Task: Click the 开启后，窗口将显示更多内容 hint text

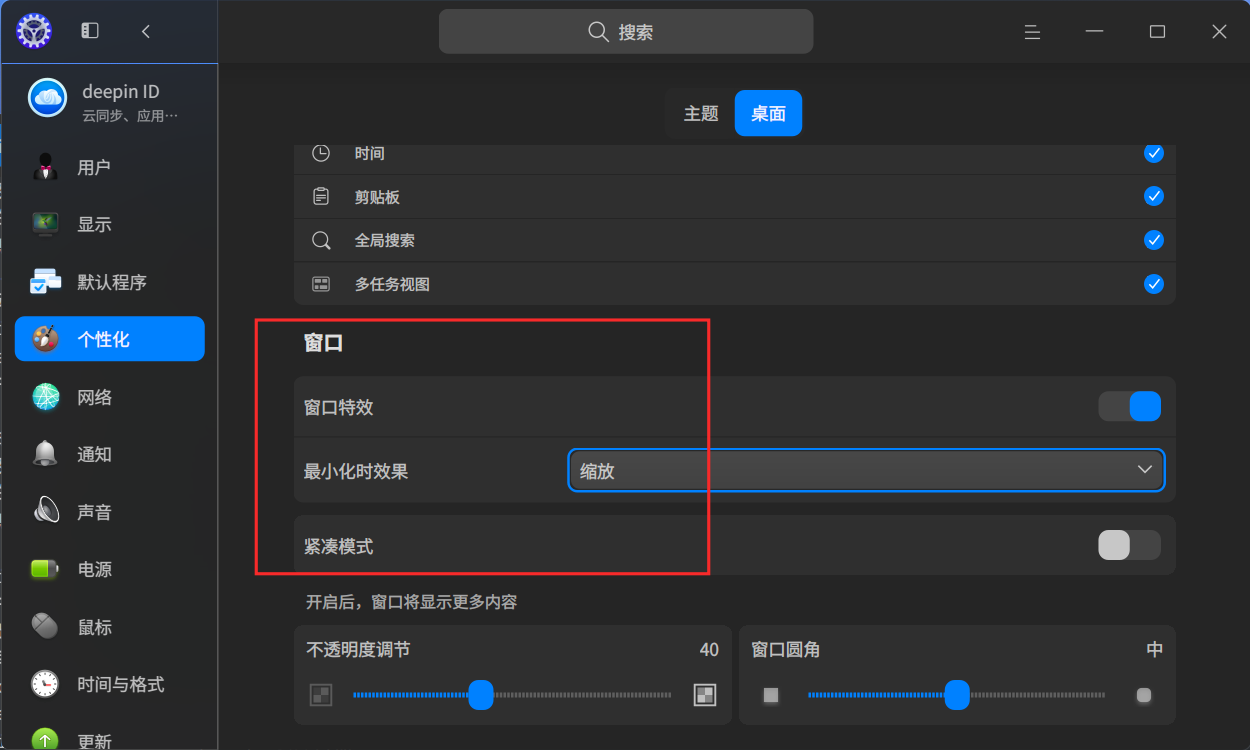Action: coord(411,602)
